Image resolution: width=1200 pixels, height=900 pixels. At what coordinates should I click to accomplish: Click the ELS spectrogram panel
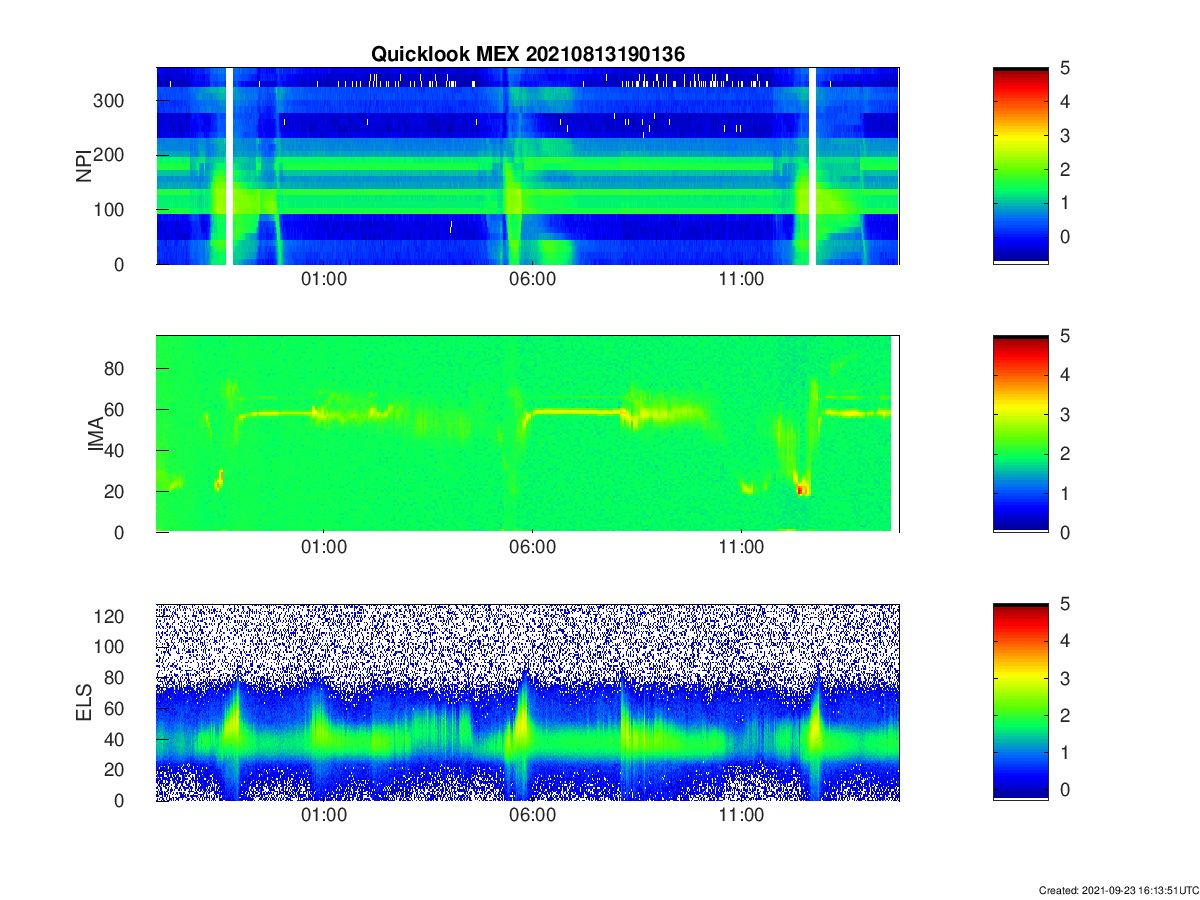click(528, 702)
